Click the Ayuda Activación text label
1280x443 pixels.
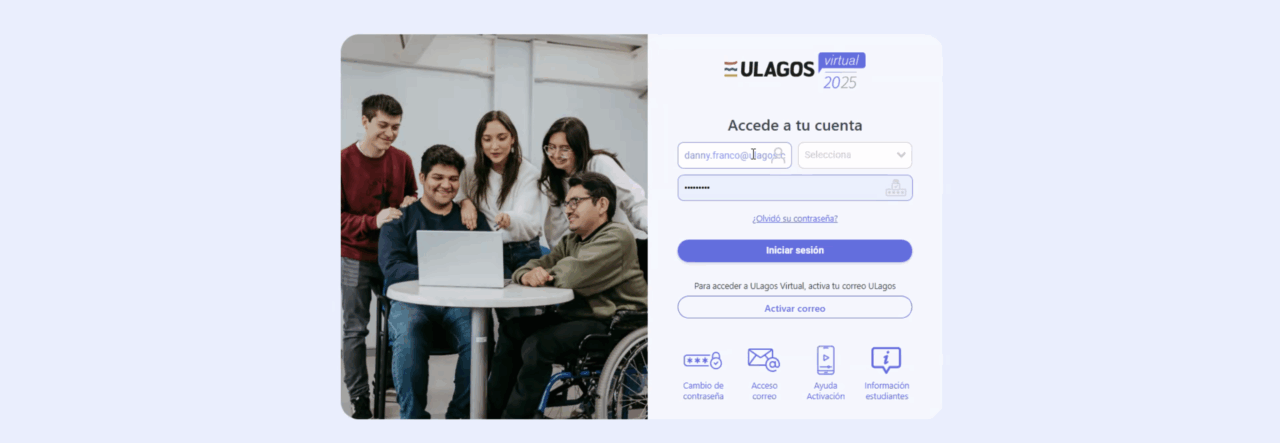tap(826, 391)
